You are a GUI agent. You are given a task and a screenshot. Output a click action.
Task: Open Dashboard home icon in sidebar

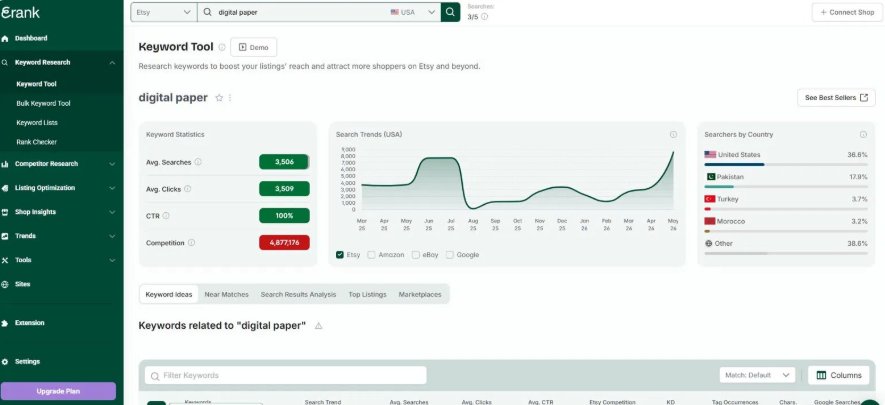tap(5, 38)
